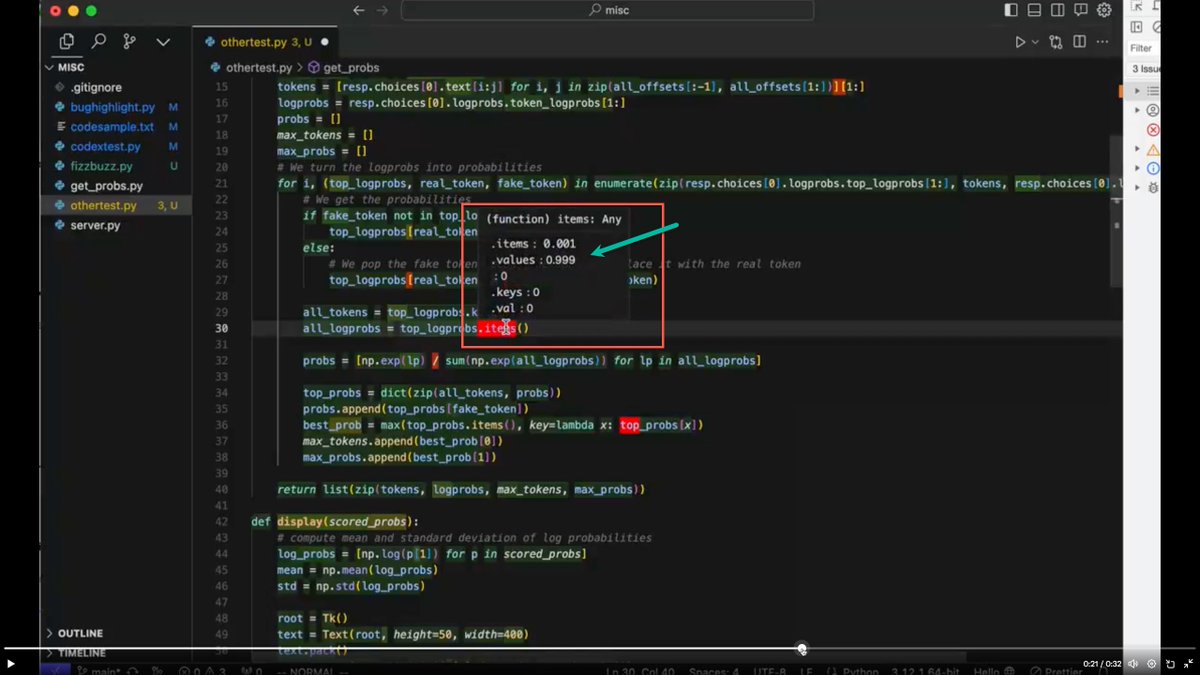The image size is (1200, 675).
Task: Open the run options dropdown arrow
Action: 1035,42
